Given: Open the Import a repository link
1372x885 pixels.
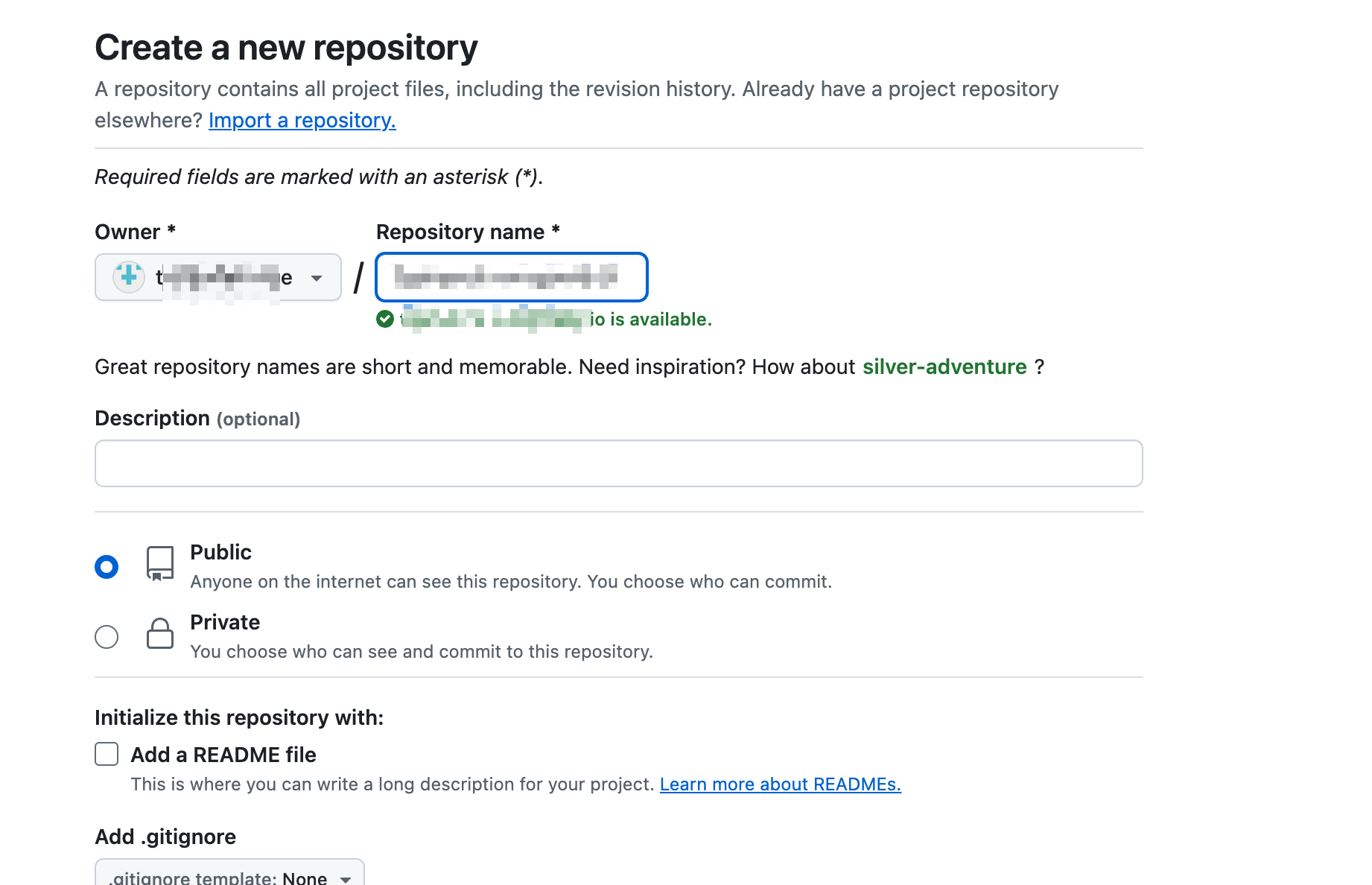Looking at the screenshot, I should [302, 120].
